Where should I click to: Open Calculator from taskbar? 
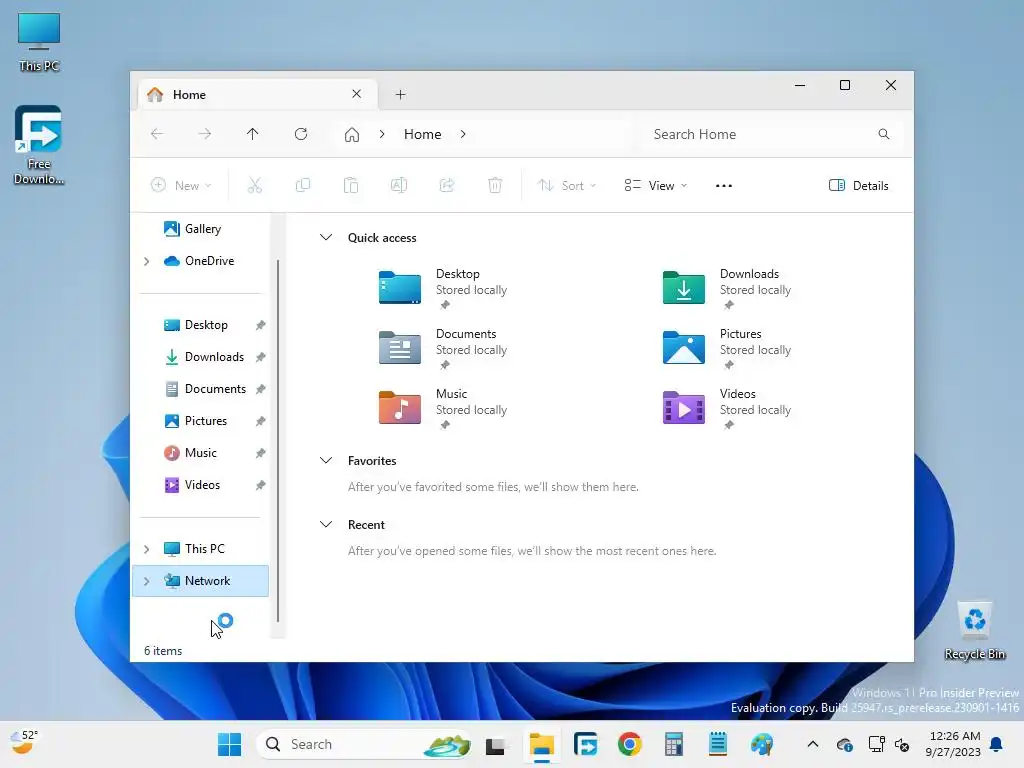(673, 744)
